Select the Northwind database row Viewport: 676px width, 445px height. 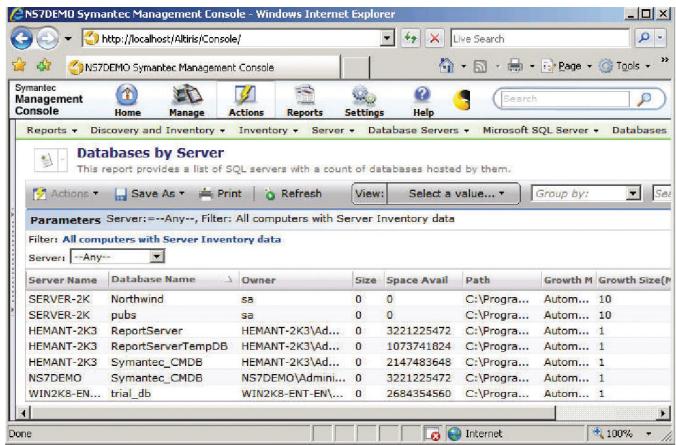[348, 299]
